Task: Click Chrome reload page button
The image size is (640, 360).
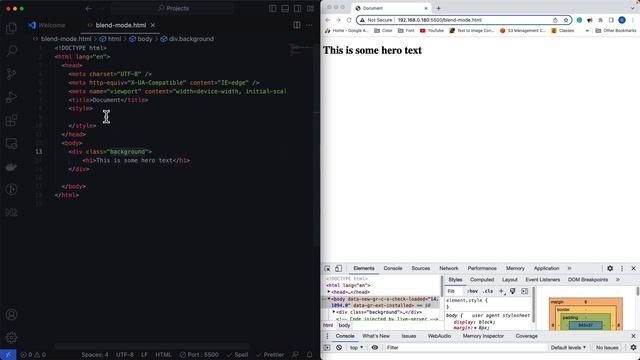Action: pyautogui.click(x=349, y=20)
